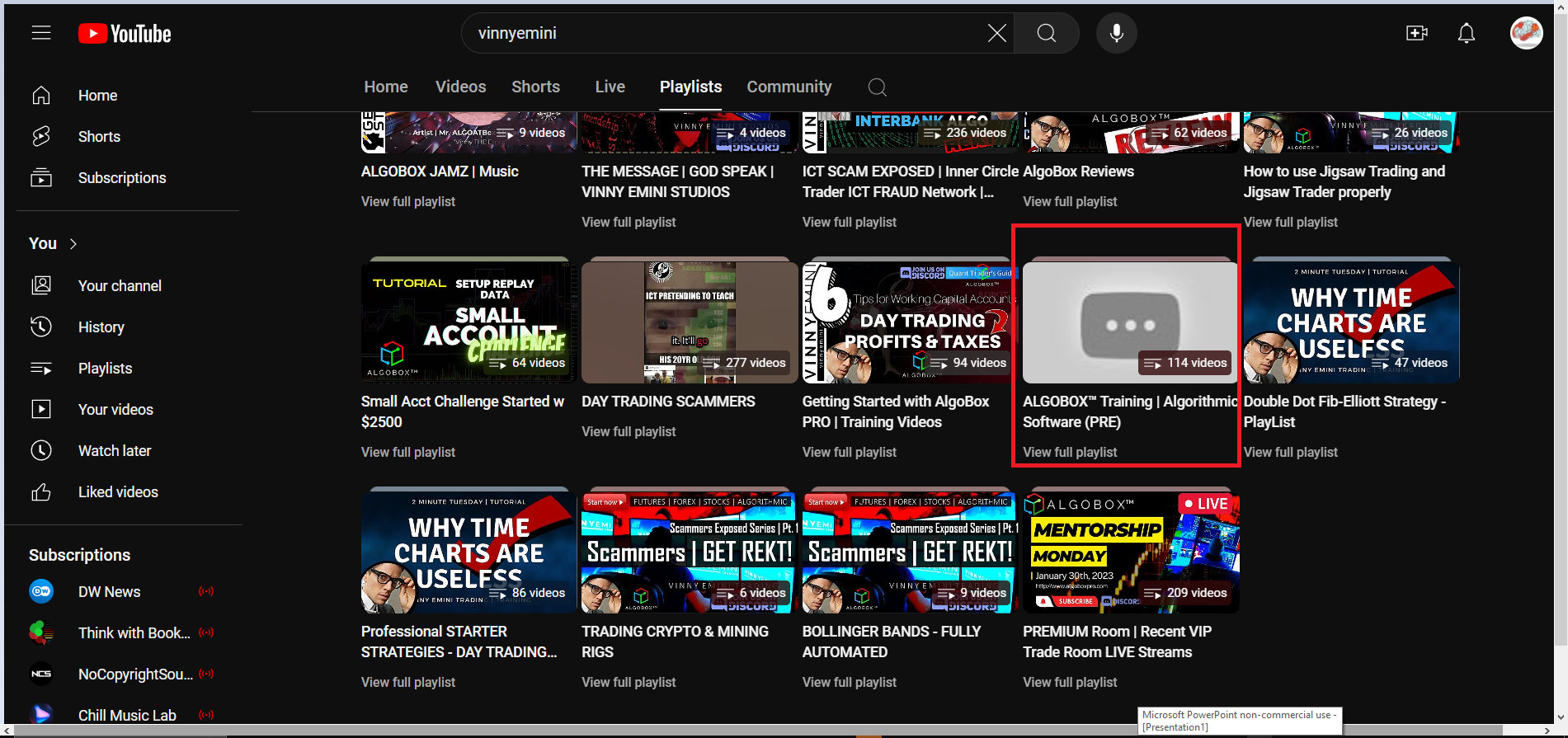View full Professional STARTER STRATEGIES playlist
Viewport: 1568px width, 738px height.
[x=407, y=683]
